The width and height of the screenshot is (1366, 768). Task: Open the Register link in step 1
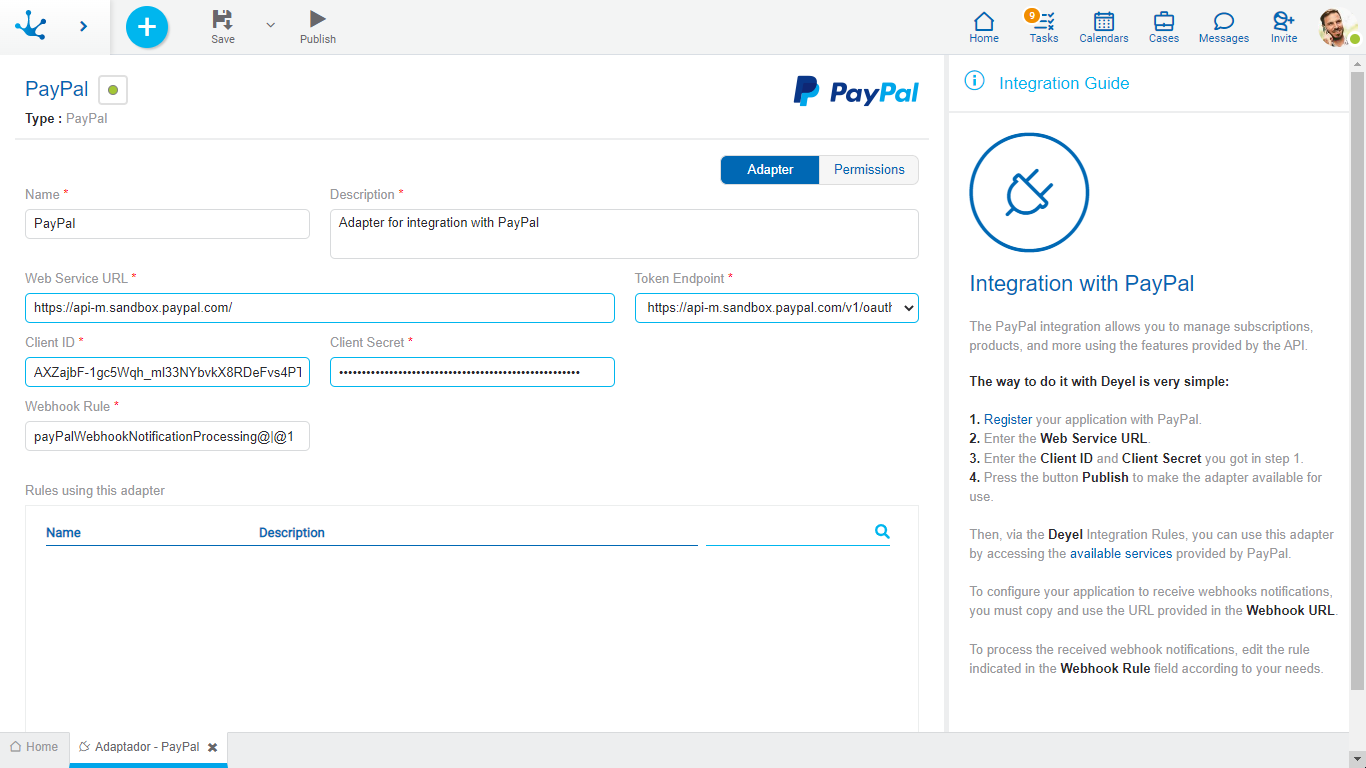click(x=1007, y=419)
